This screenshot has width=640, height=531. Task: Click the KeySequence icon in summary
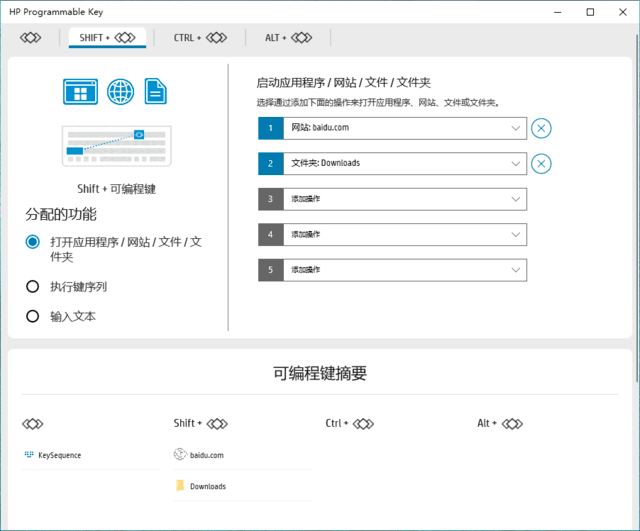[29, 455]
